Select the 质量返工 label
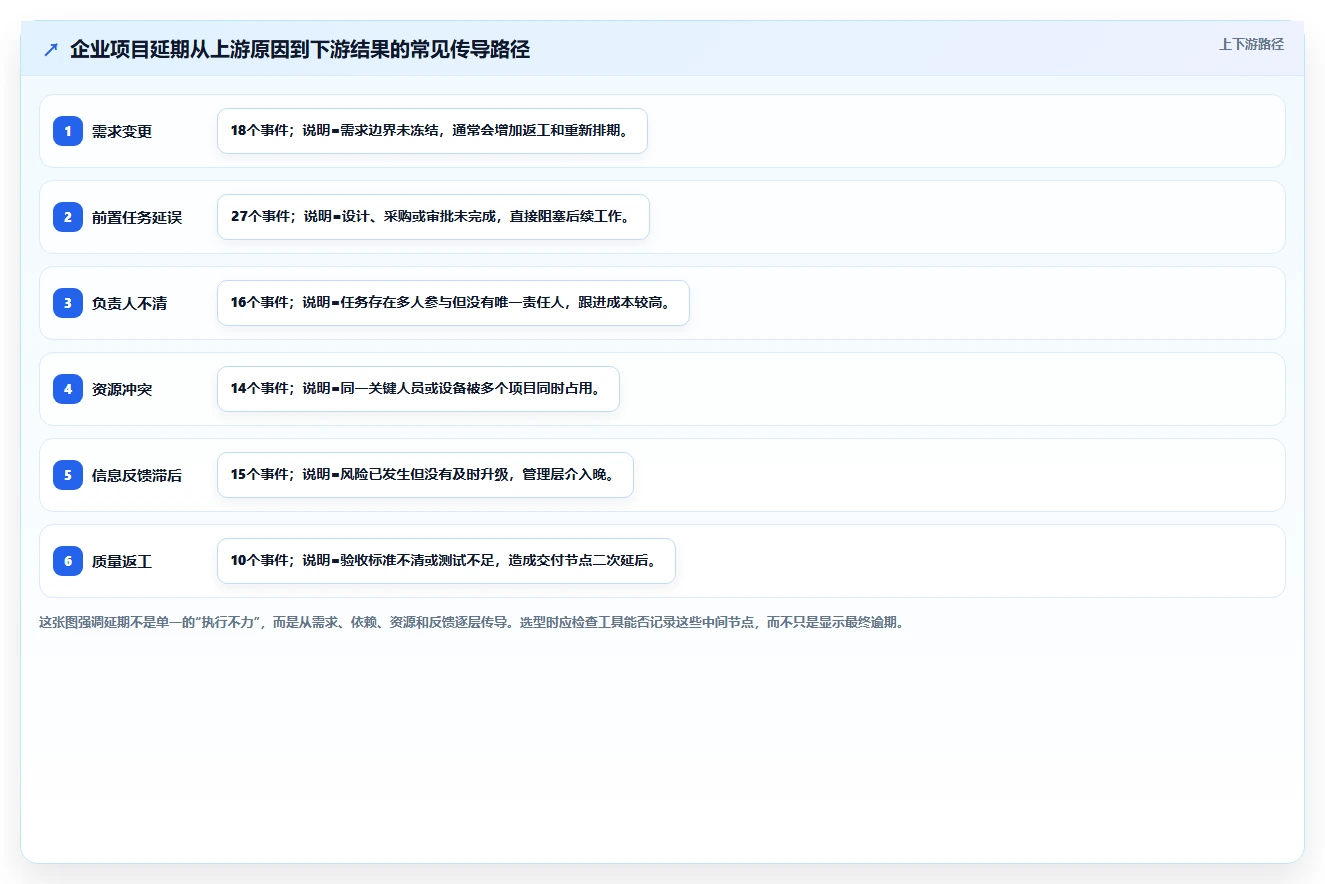The height and width of the screenshot is (884, 1325). [x=122, y=561]
